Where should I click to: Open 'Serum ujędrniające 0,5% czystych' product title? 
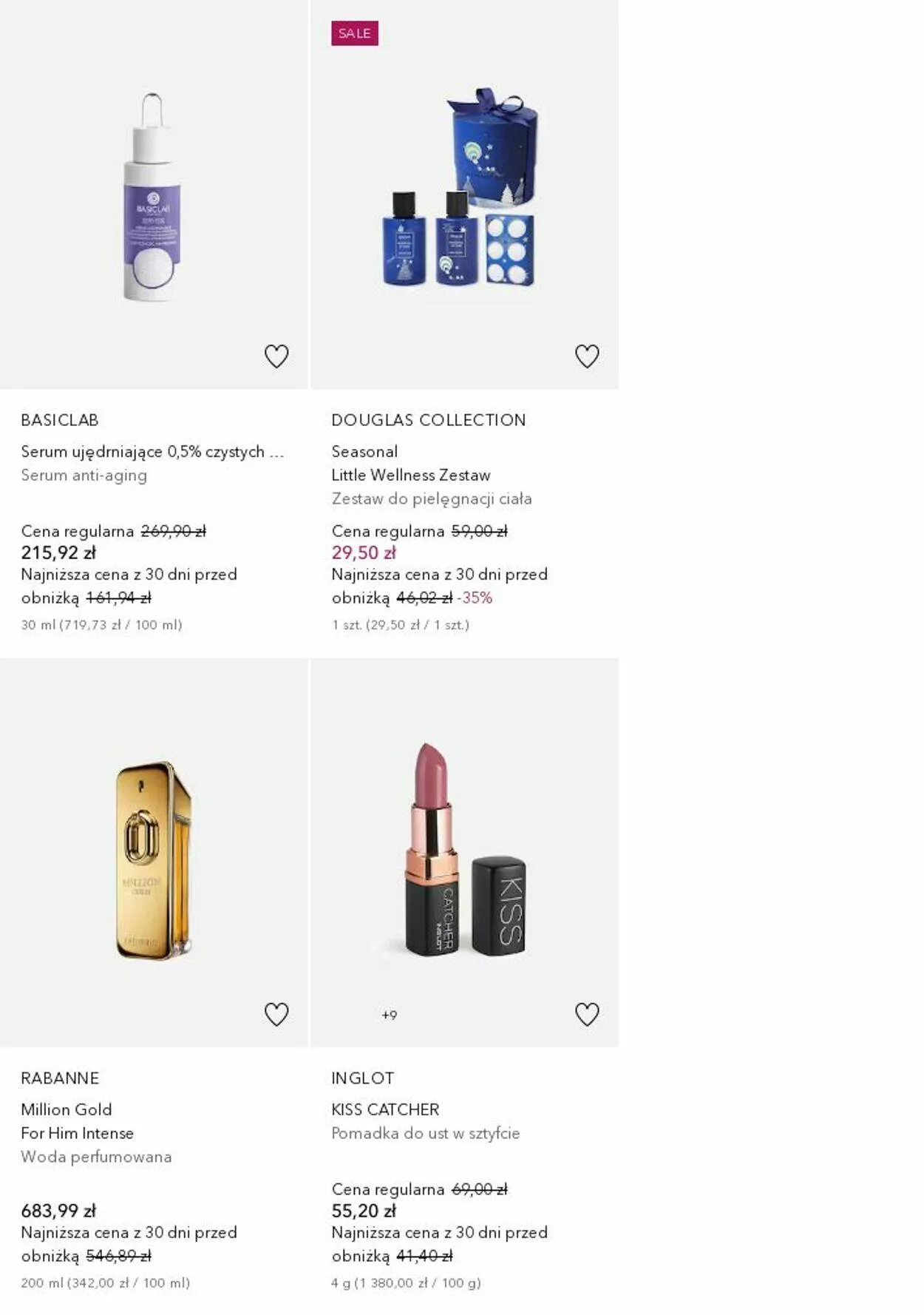152,451
